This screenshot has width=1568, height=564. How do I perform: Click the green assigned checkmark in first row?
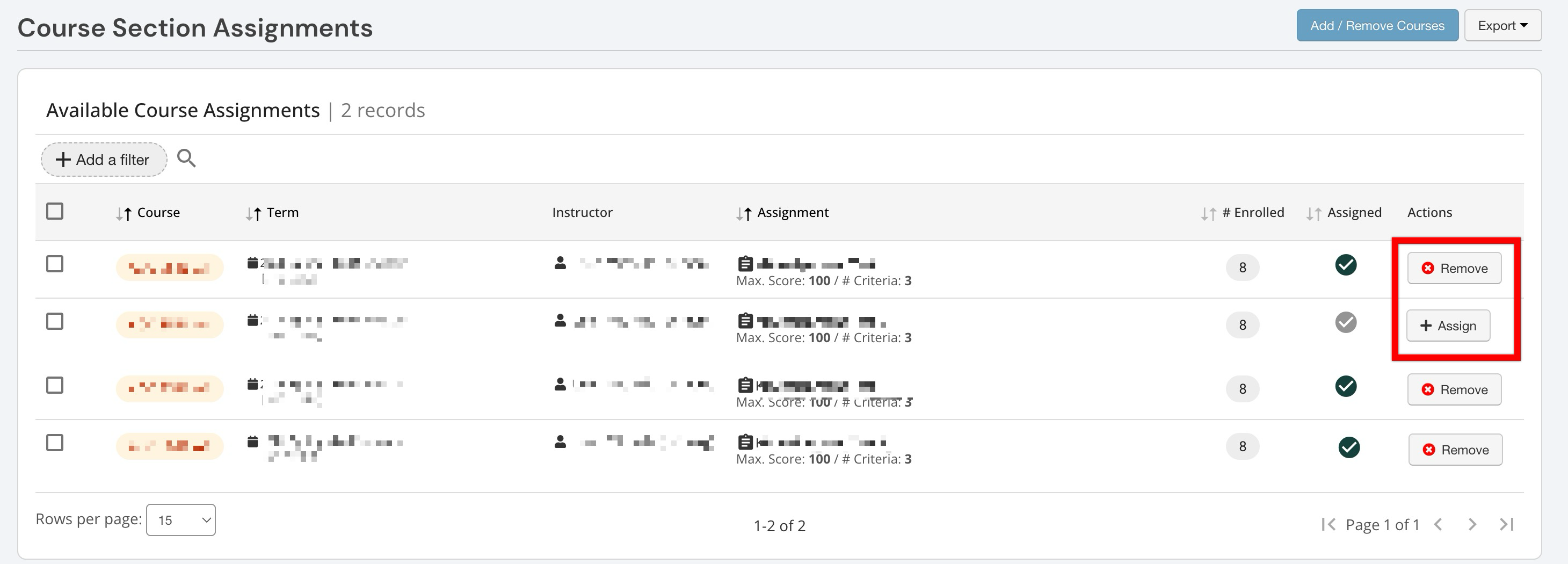[1345, 265]
